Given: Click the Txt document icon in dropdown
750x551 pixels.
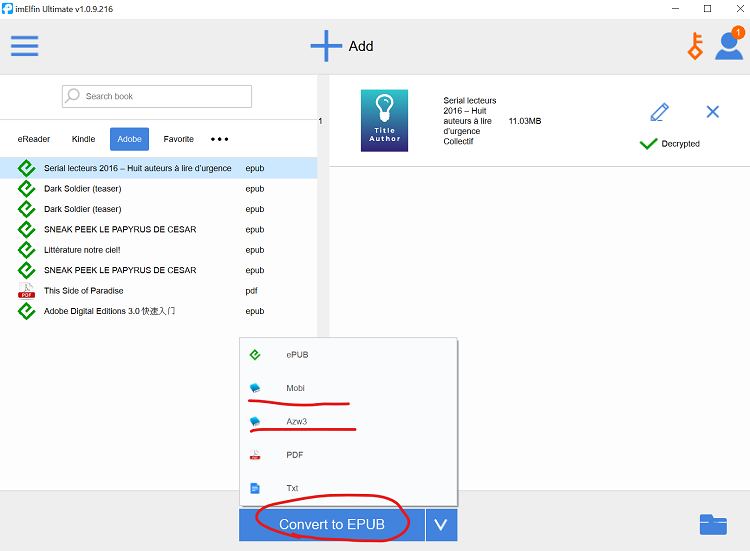Looking at the screenshot, I should point(255,488).
